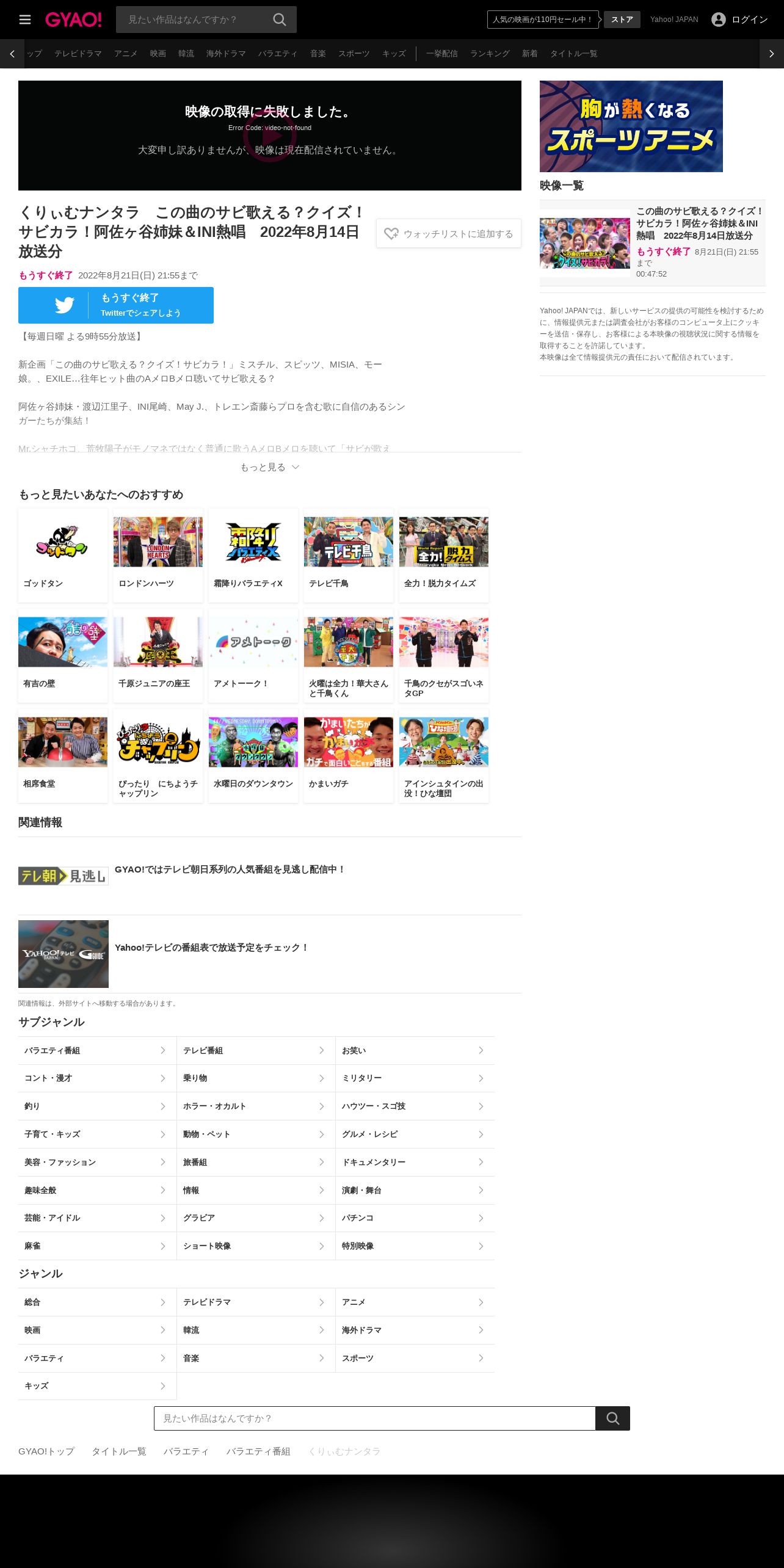The height and width of the screenshot is (1568, 784).
Task: Open the グルメ・レシピ subgenre chevron
Action: [x=481, y=1134]
